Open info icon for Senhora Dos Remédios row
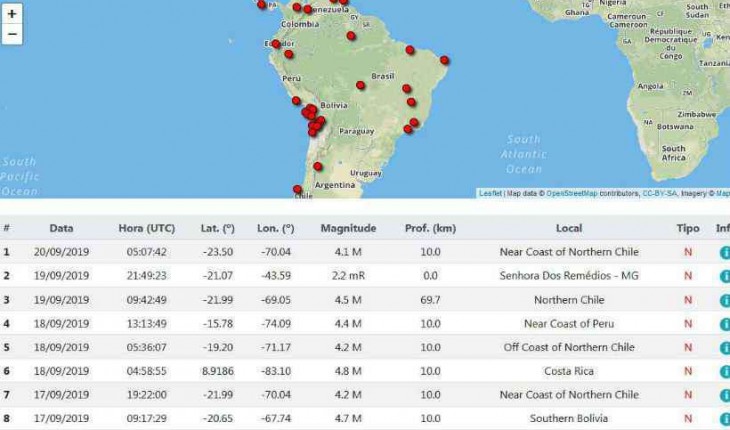This screenshot has height=430, width=730. 724,276
